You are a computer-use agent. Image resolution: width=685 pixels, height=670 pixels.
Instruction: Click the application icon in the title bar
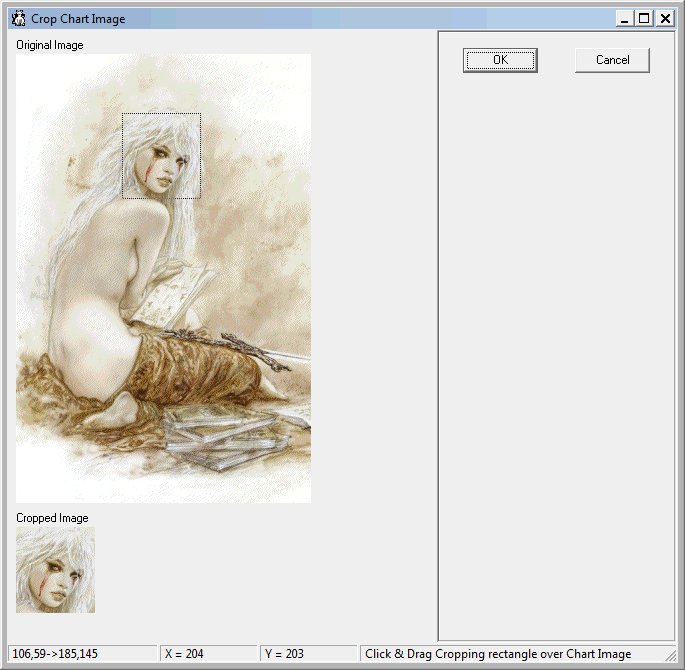point(18,19)
